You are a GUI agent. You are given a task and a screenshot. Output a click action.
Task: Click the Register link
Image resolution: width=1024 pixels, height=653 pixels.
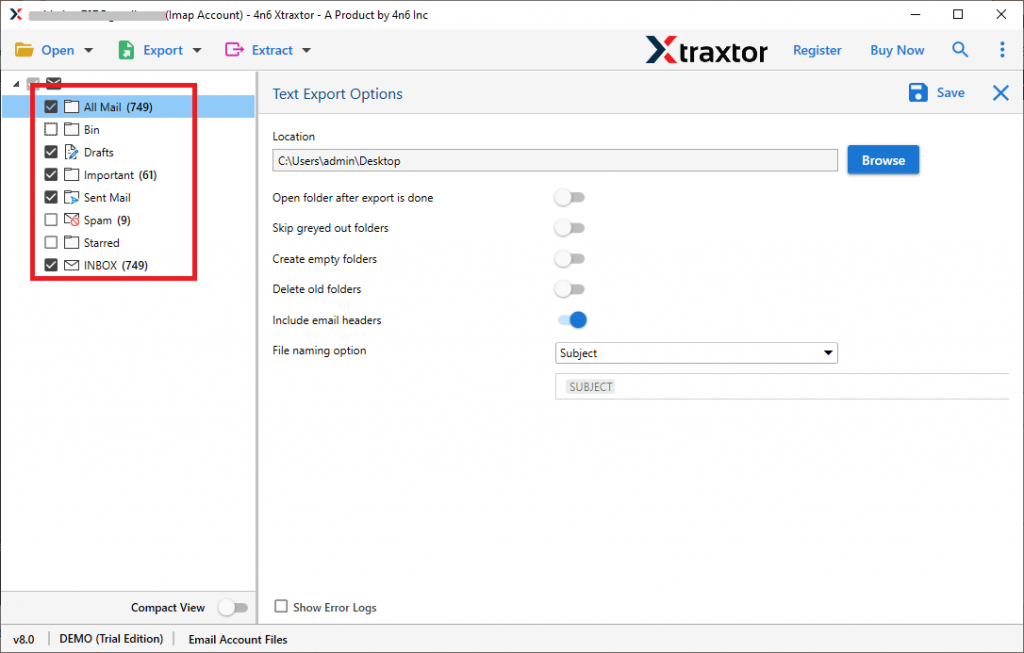pos(817,49)
